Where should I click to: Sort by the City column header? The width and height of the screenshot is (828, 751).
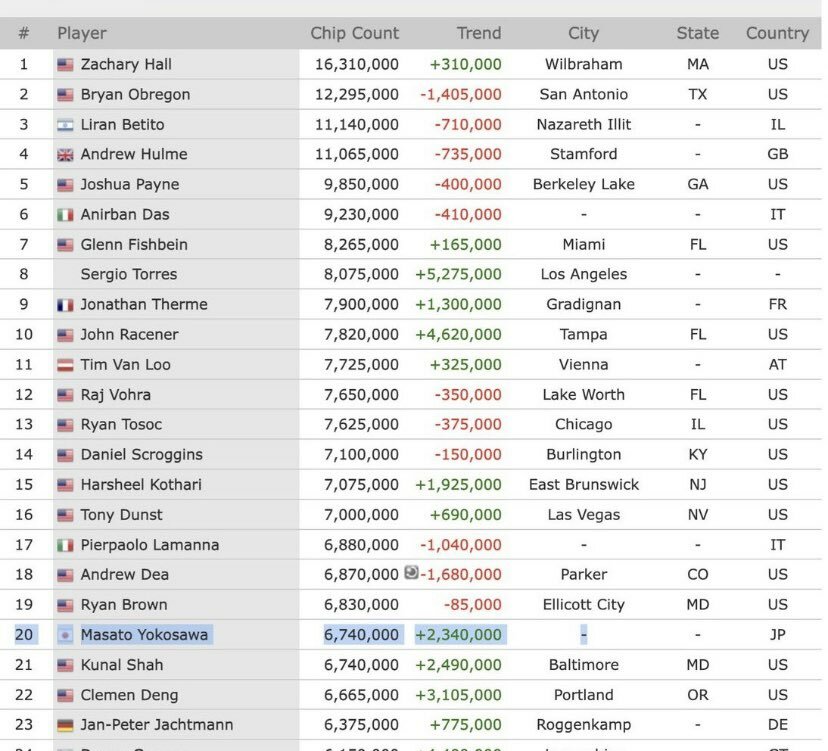pyautogui.click(x=583, y=33)
